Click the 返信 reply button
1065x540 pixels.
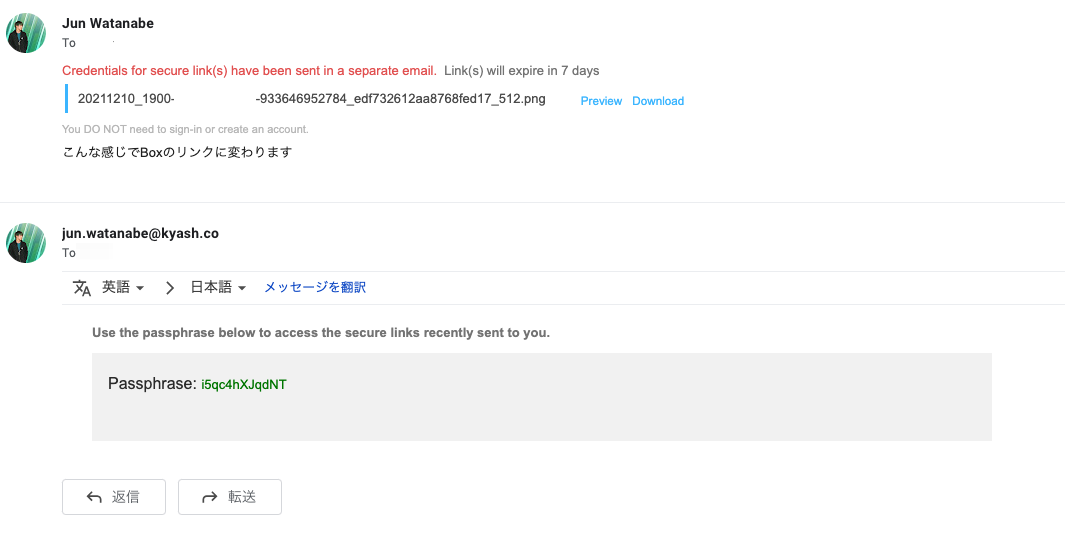pyautogui.click(x=113, y=497)
